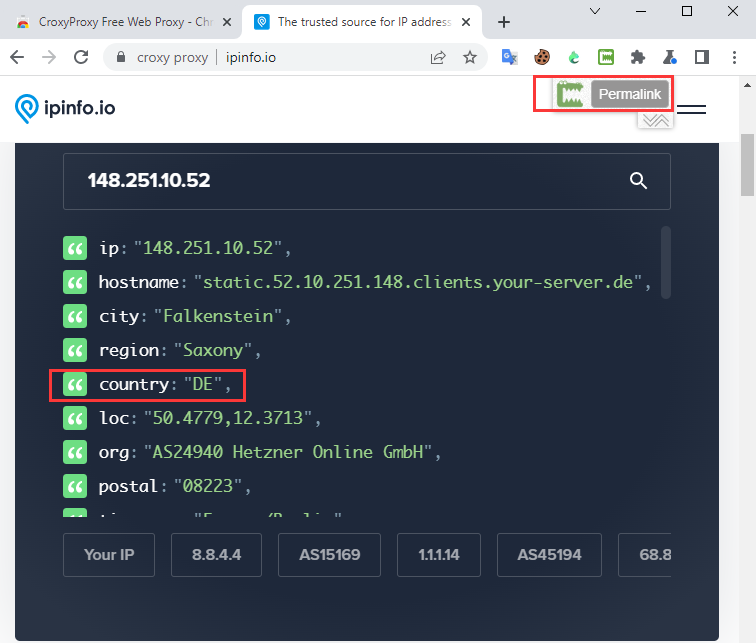756x643 pixels.
Task: Select the AS45194 example button
Action: tap(549, 555)
